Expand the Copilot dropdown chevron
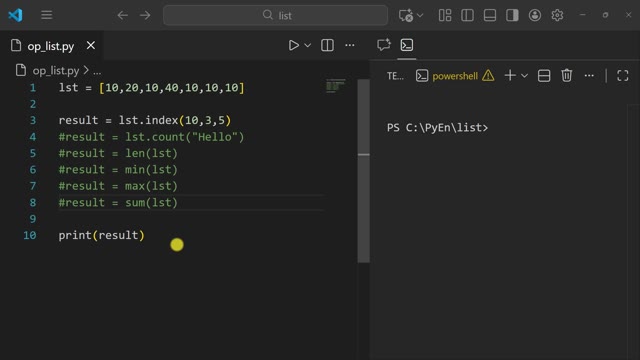 (420, 16)
